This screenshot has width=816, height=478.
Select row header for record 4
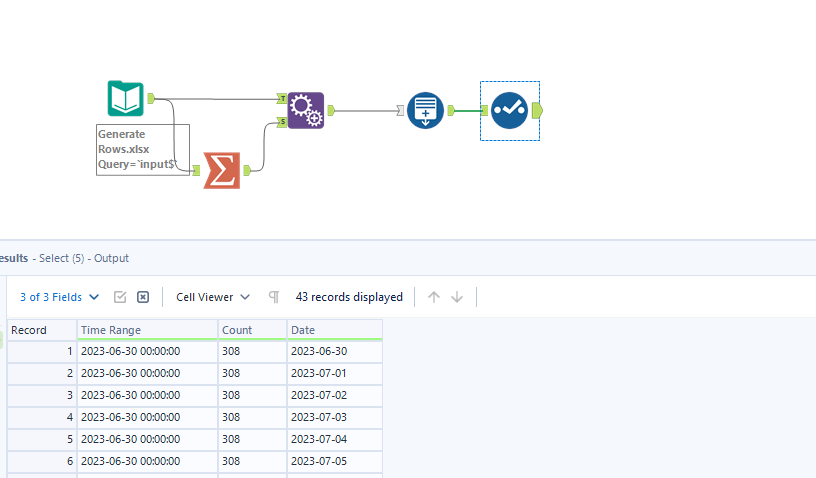[x=42, y=417]
